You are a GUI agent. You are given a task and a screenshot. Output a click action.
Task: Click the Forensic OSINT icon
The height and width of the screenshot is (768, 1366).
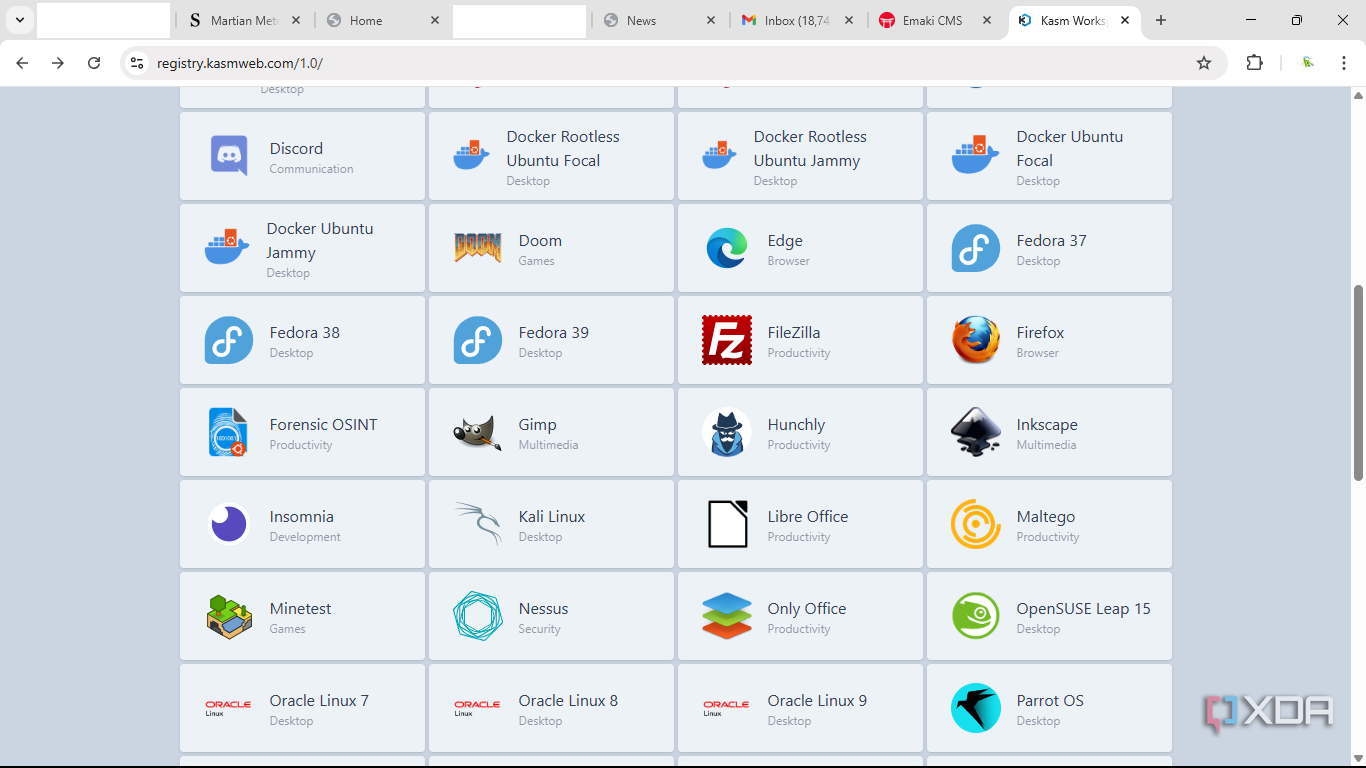[229, 432]
